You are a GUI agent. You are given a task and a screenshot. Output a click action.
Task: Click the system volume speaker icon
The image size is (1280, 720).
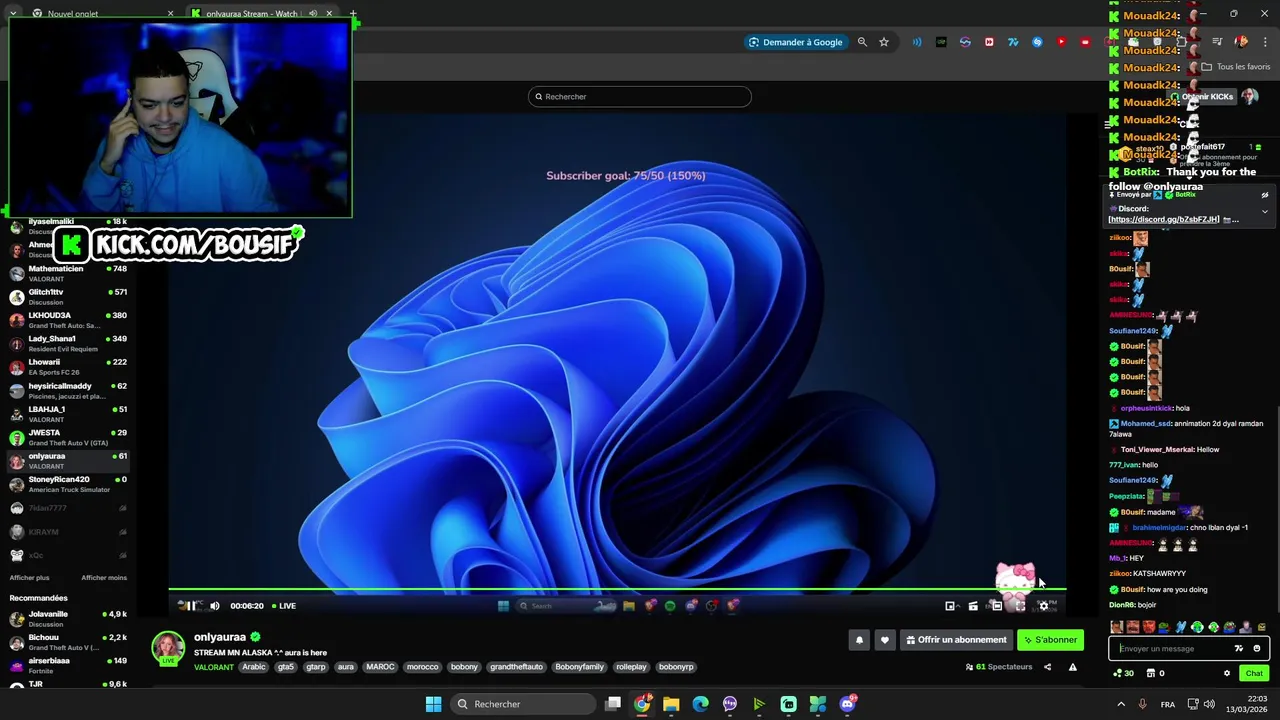coord(1209,704)
